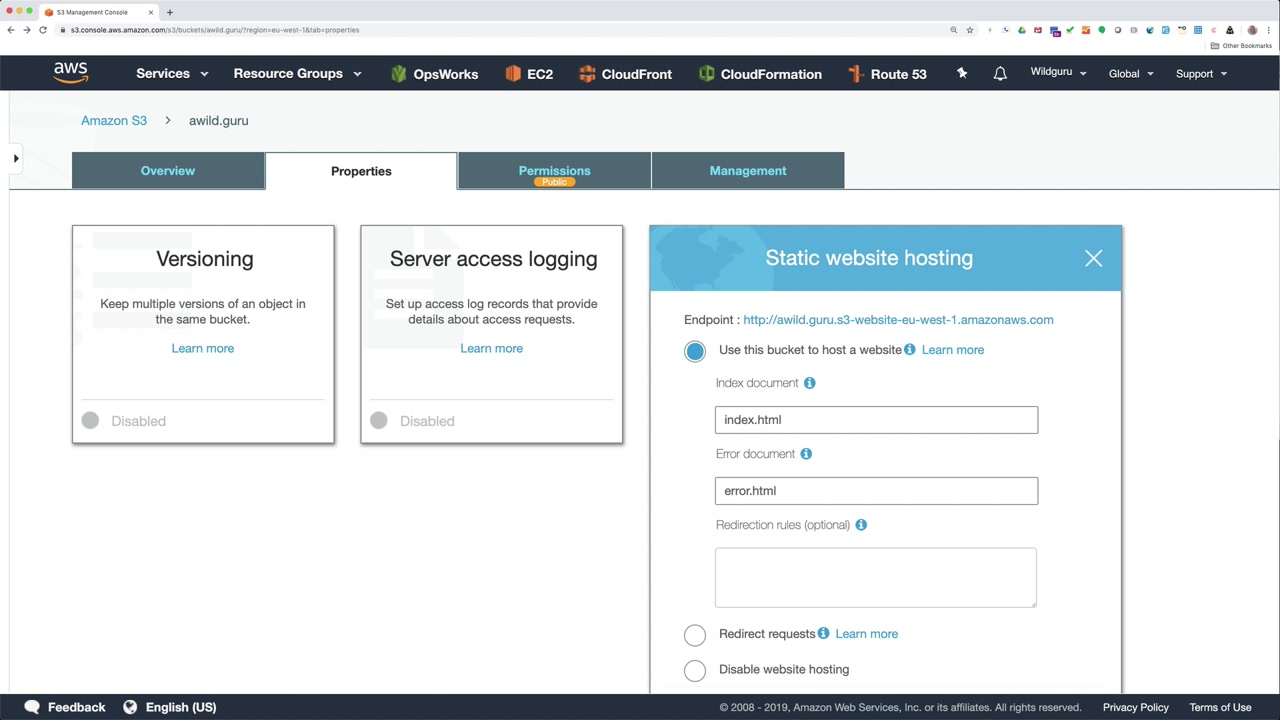The image size is (1280, 720).
Task: Click the info icon beside Redirection rules
Action: pos(861,525)
